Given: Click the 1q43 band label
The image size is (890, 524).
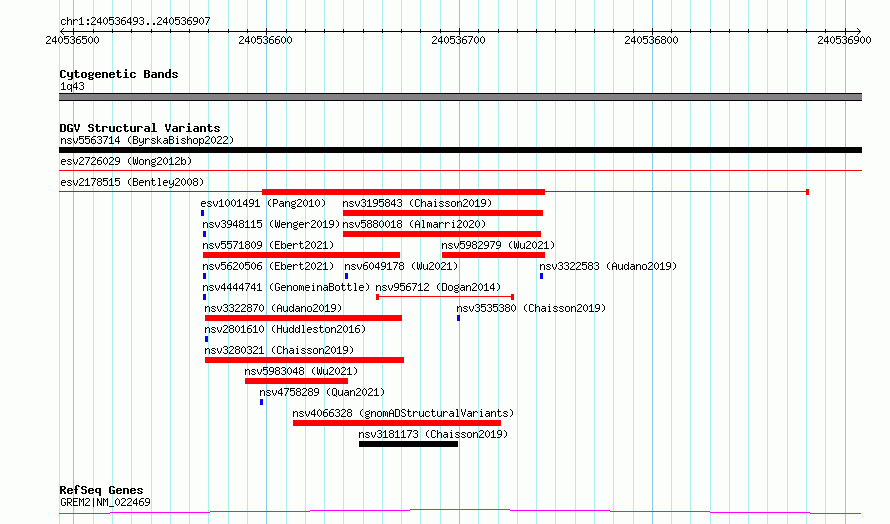Looking at the screenshot, I should point(72,86).
